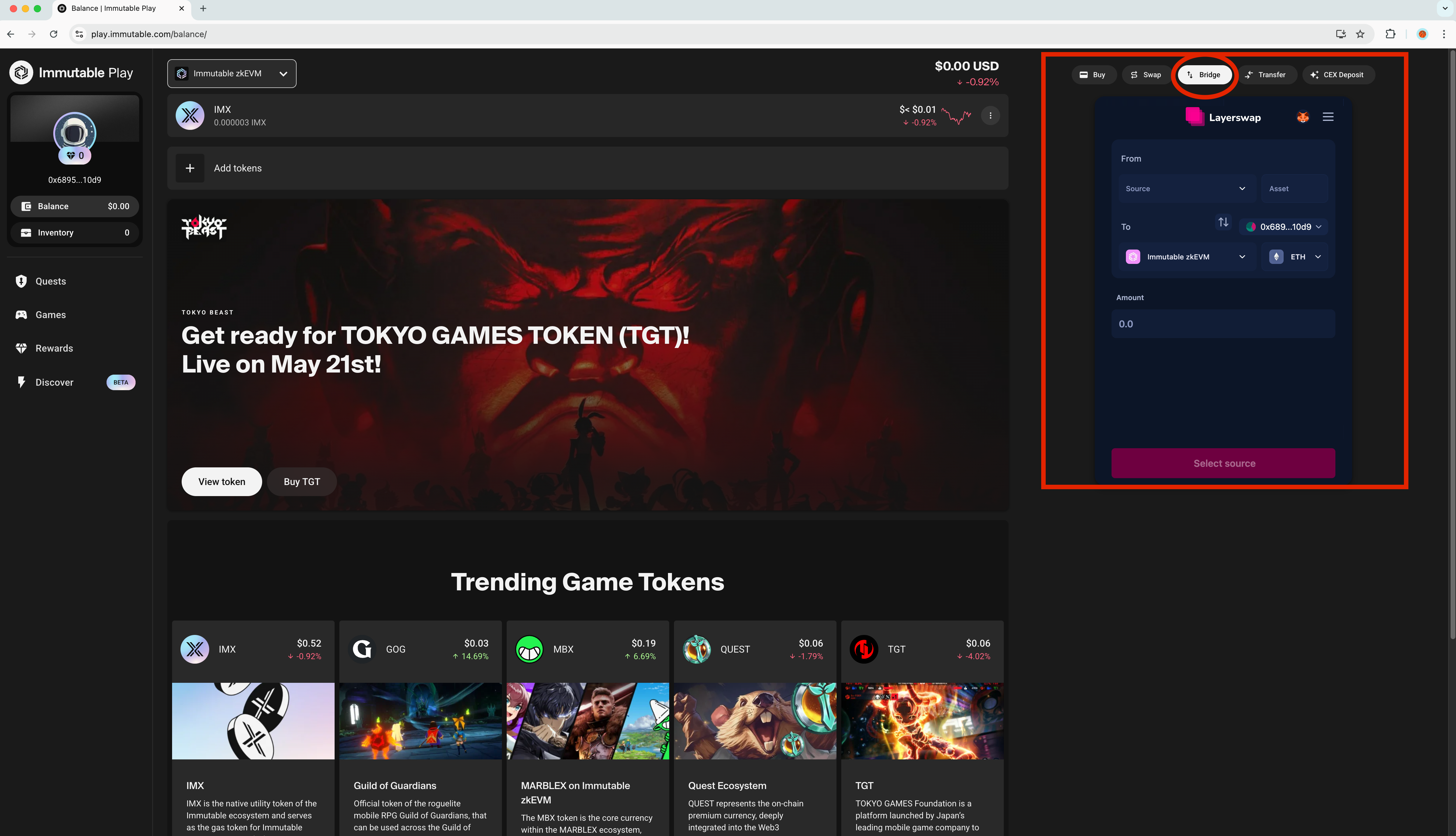Click the browser address bar URL

coord(149,34)
